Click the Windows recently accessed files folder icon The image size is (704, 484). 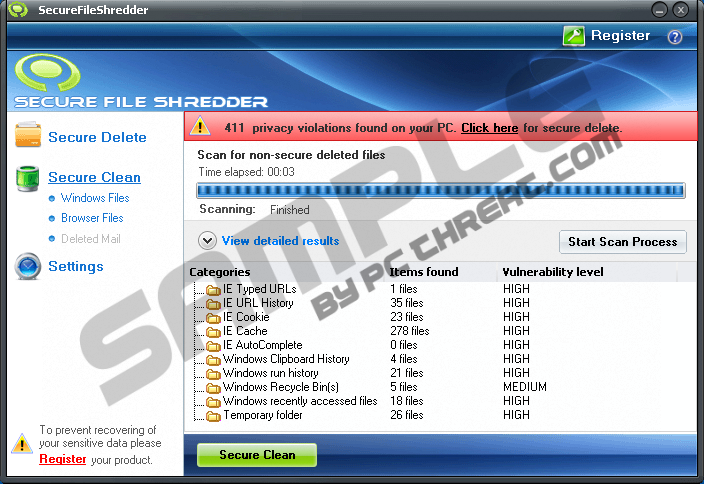click(213, 401)
